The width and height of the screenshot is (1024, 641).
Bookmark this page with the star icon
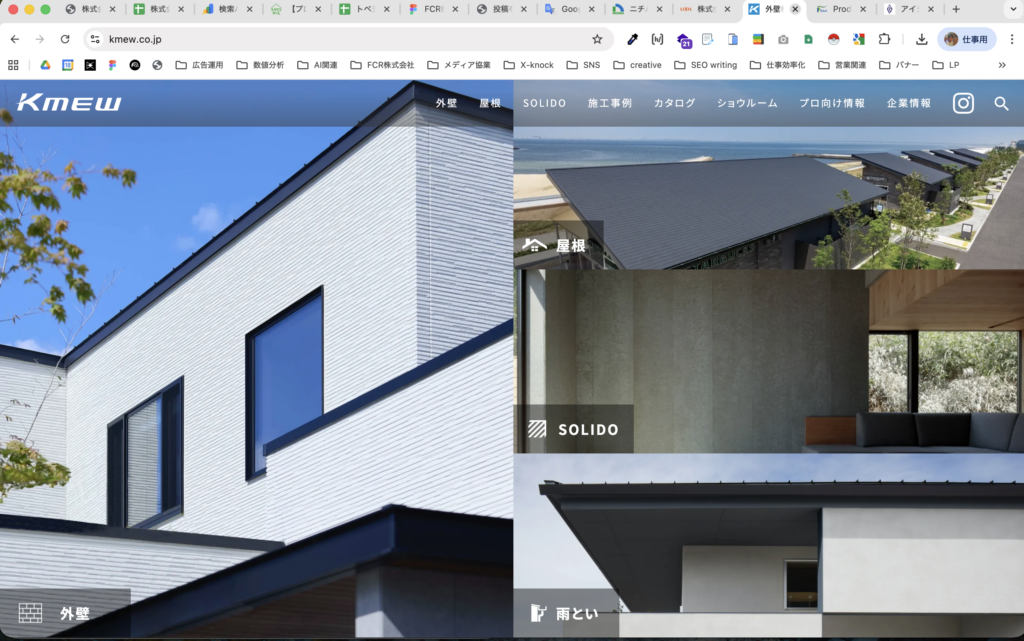(597, 39)
